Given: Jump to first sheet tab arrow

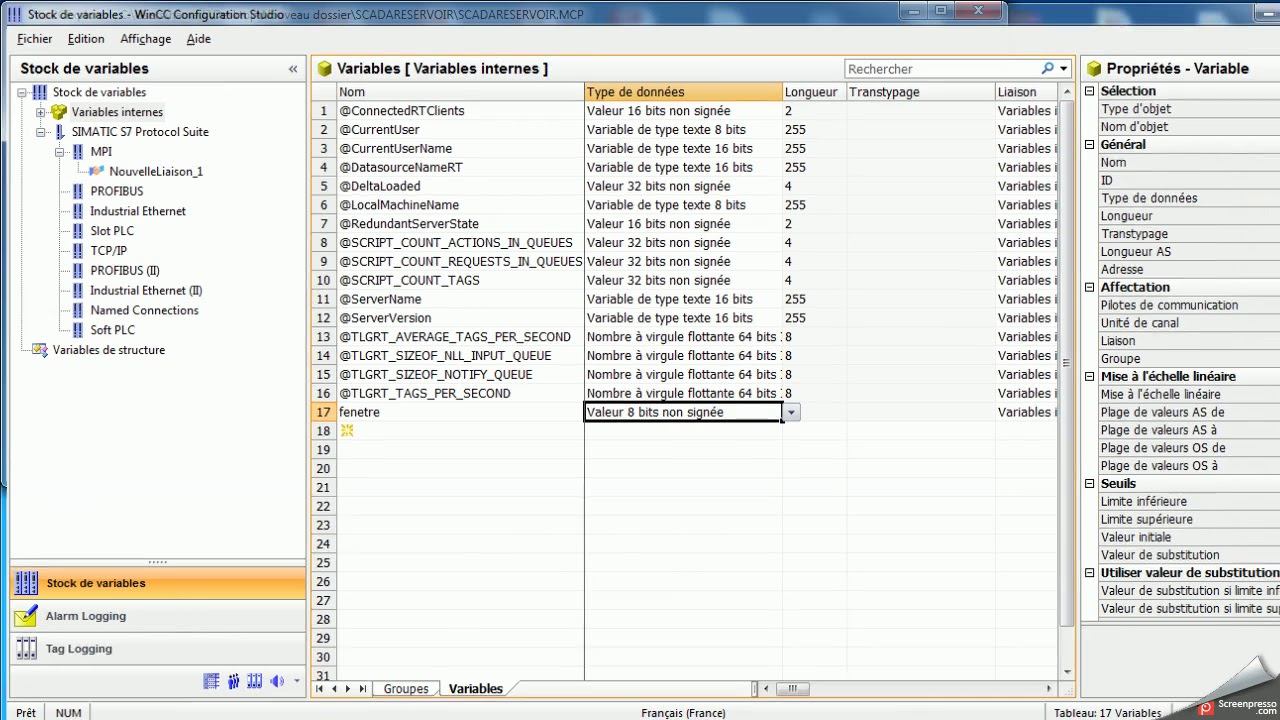Looking at the screenshot, I should coord(320,689).
